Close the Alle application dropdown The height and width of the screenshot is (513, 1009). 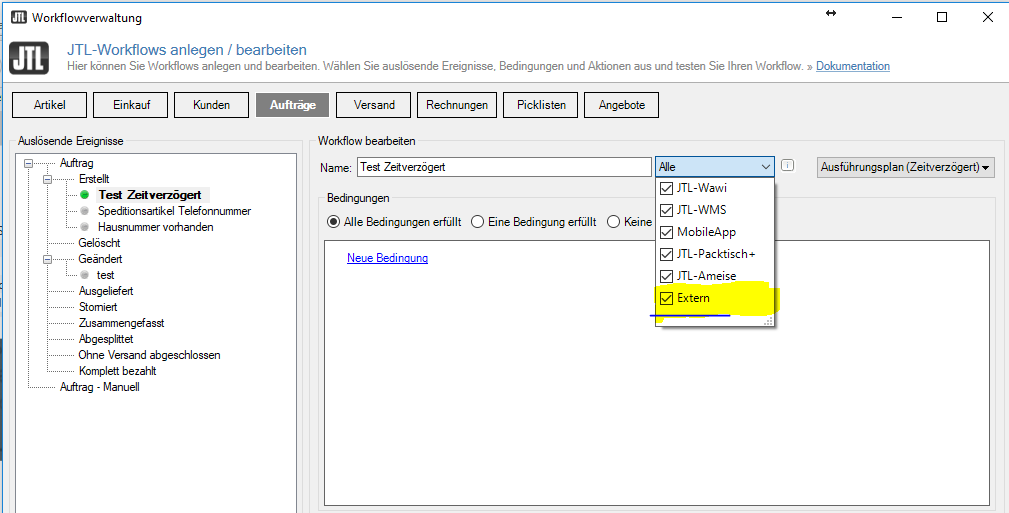(766, 167)
